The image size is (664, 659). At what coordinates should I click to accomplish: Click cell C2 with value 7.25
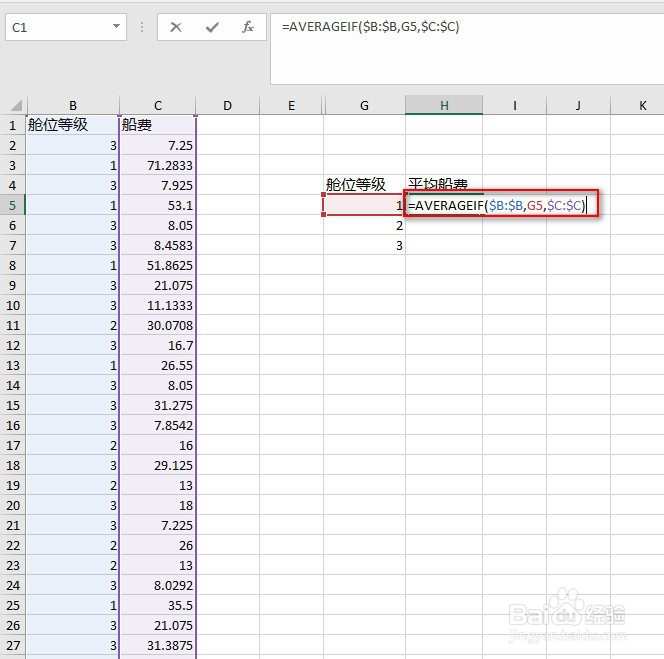(158, 145)
